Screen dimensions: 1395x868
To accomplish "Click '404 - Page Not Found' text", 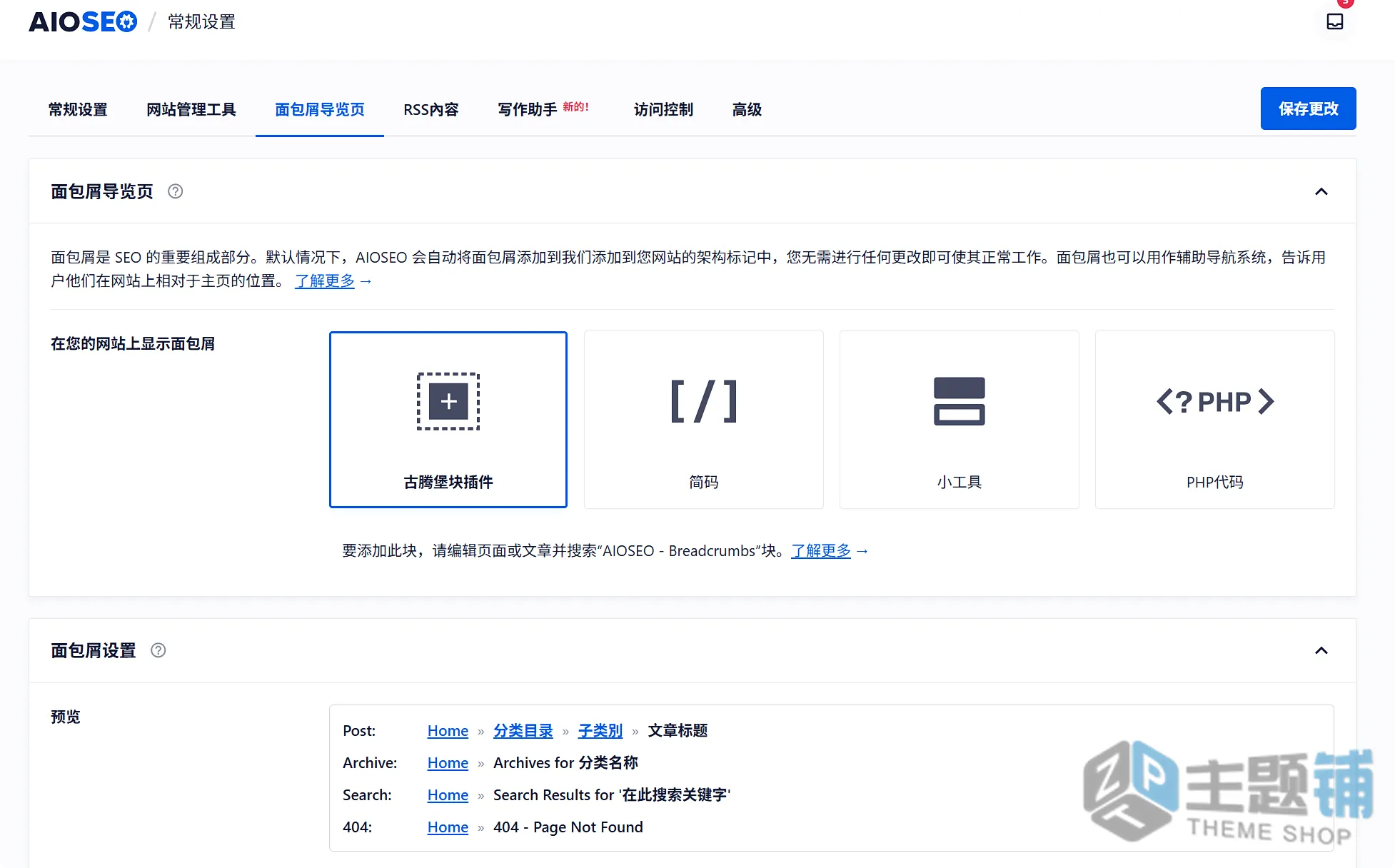I will [x=568, y=827].
